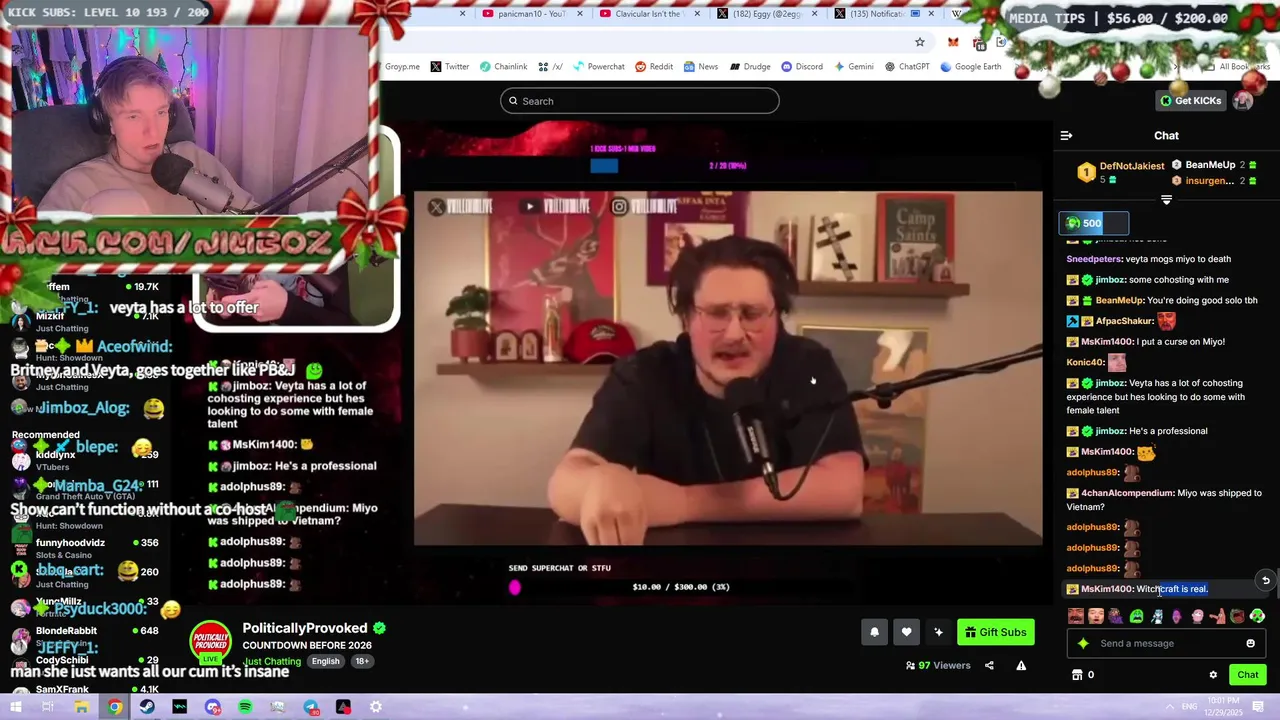The height and width of the screenshot is (720, 1280).
Task: Open ChatGPT bookmark
Action: click(x=907, y=67)
